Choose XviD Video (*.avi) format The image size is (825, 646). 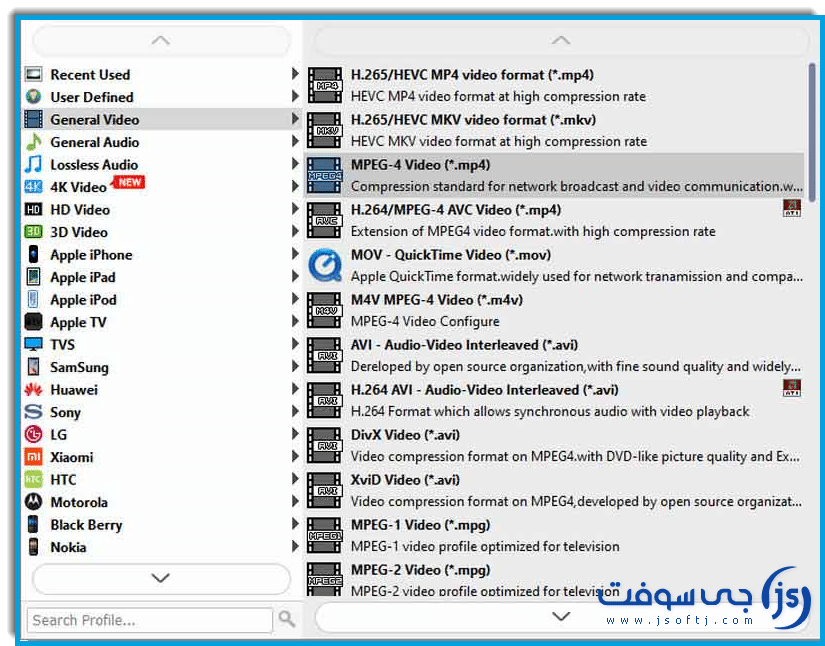pyautogui.click(x=555, y=490)
